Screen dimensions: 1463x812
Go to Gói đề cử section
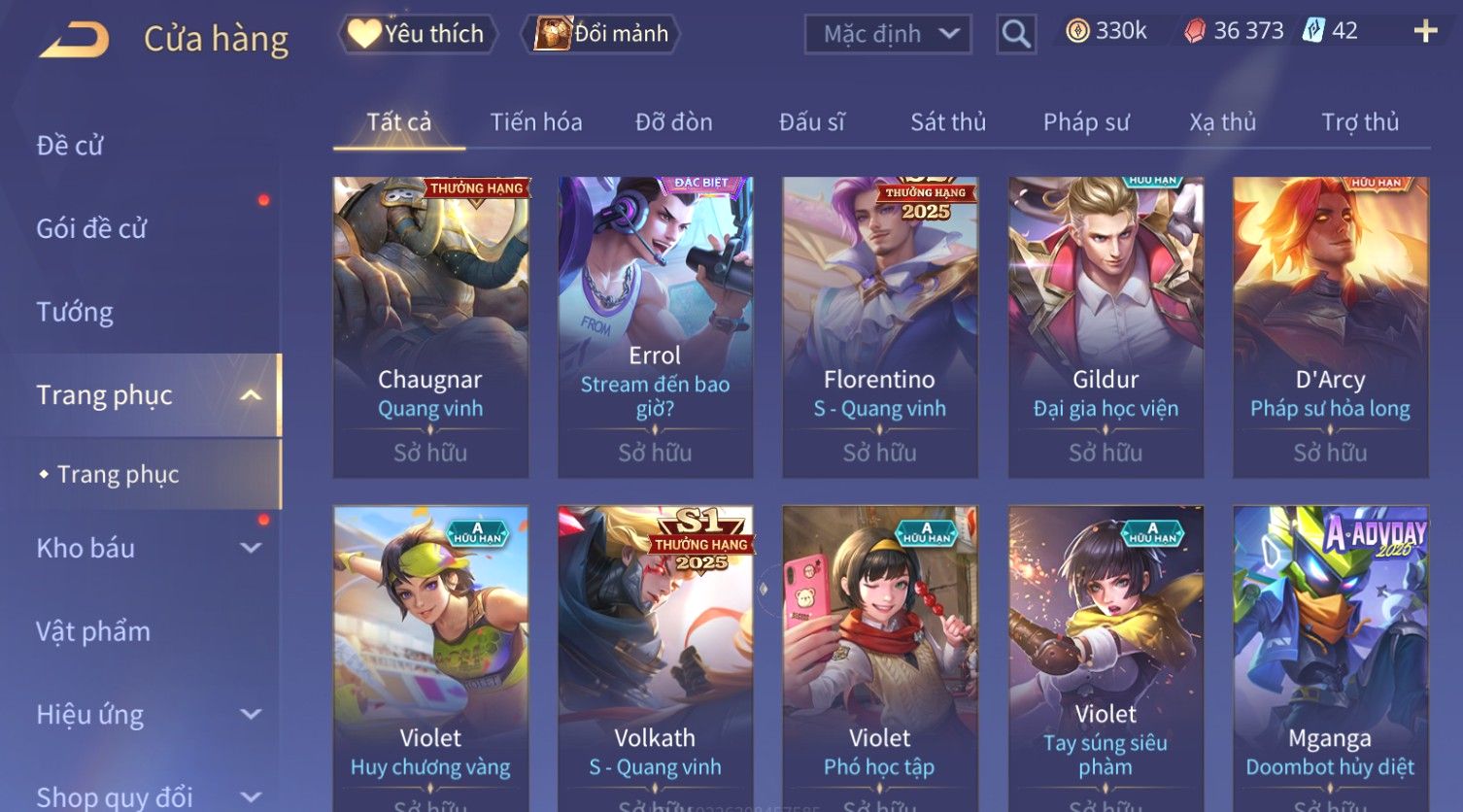tap(91, 229)
